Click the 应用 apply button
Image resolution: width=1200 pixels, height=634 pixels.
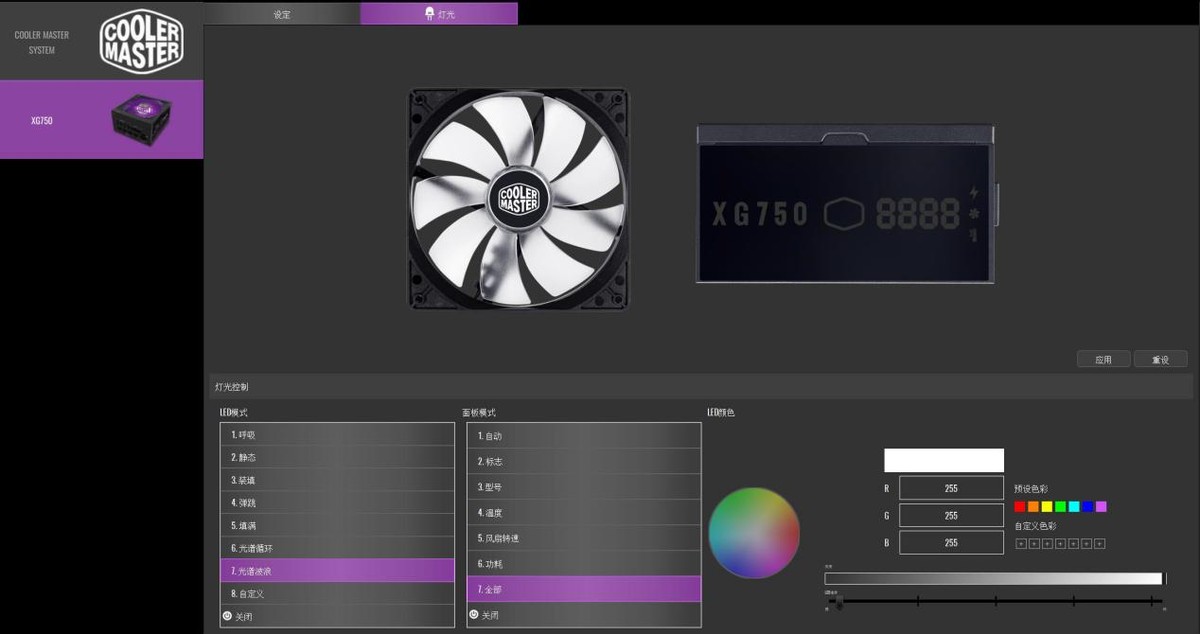click(1103, 359)
